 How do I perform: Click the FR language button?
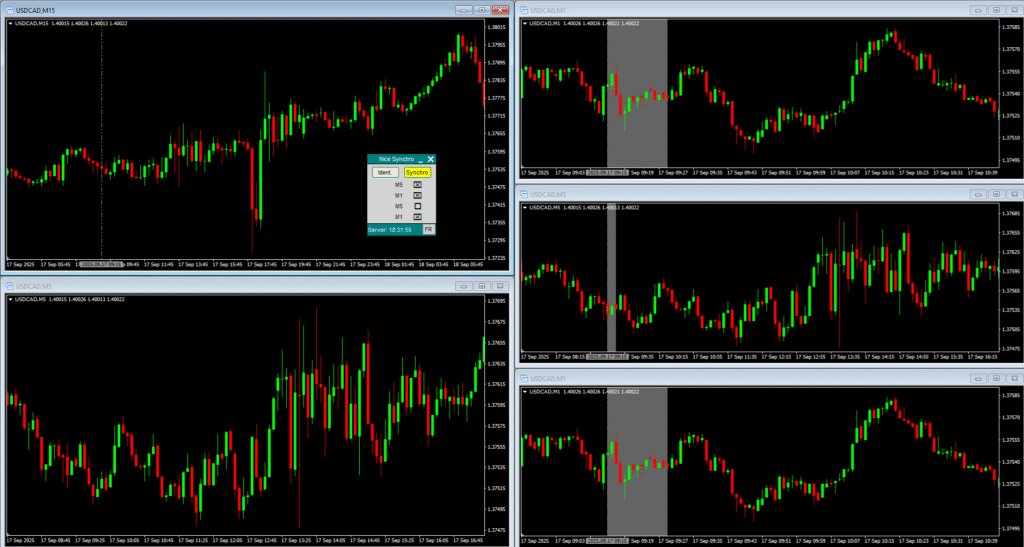428,229
